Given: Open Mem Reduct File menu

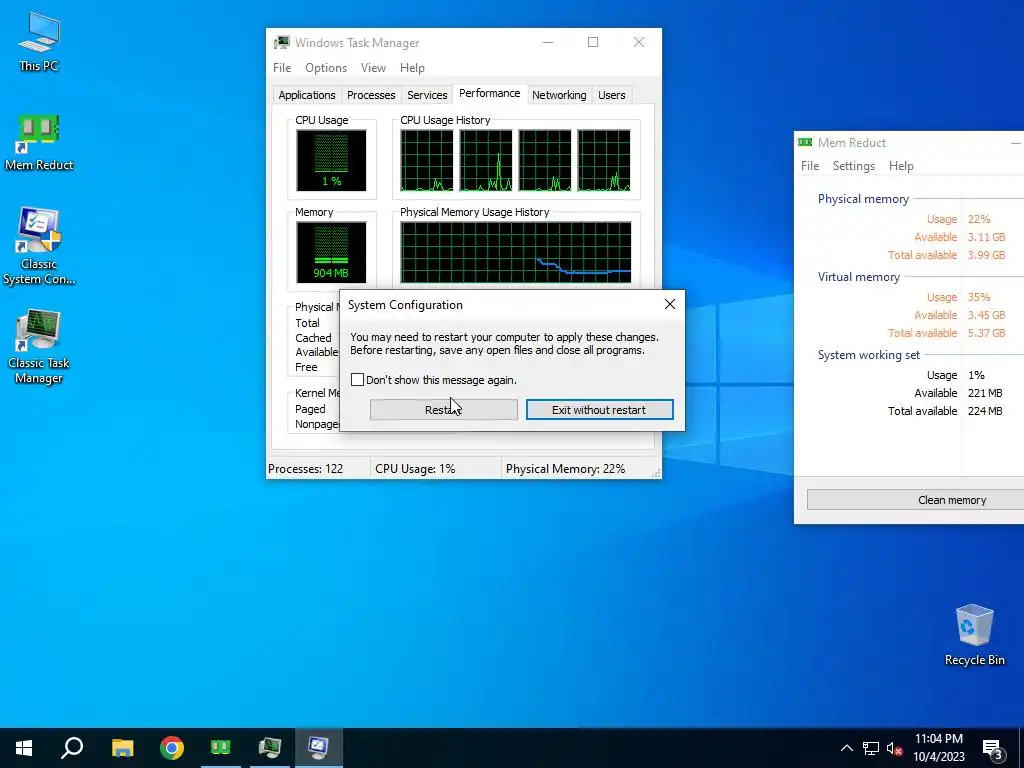Looking at the screenshot, I should click(810, 166).
